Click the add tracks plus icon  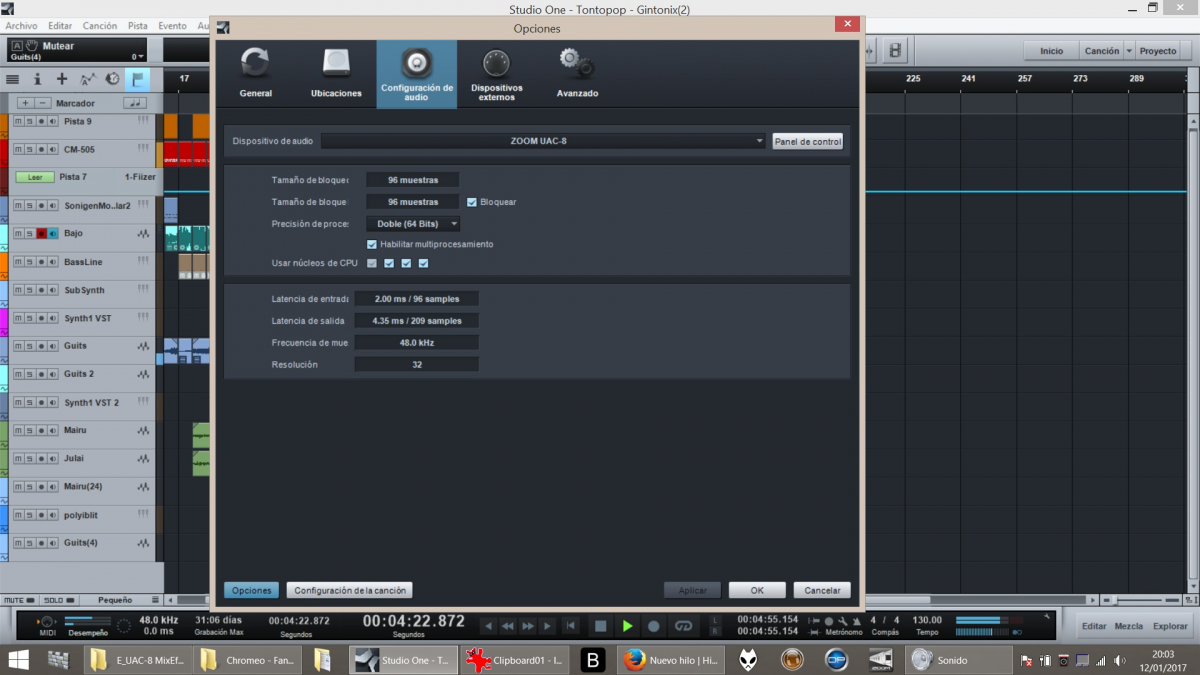point(62,79)
